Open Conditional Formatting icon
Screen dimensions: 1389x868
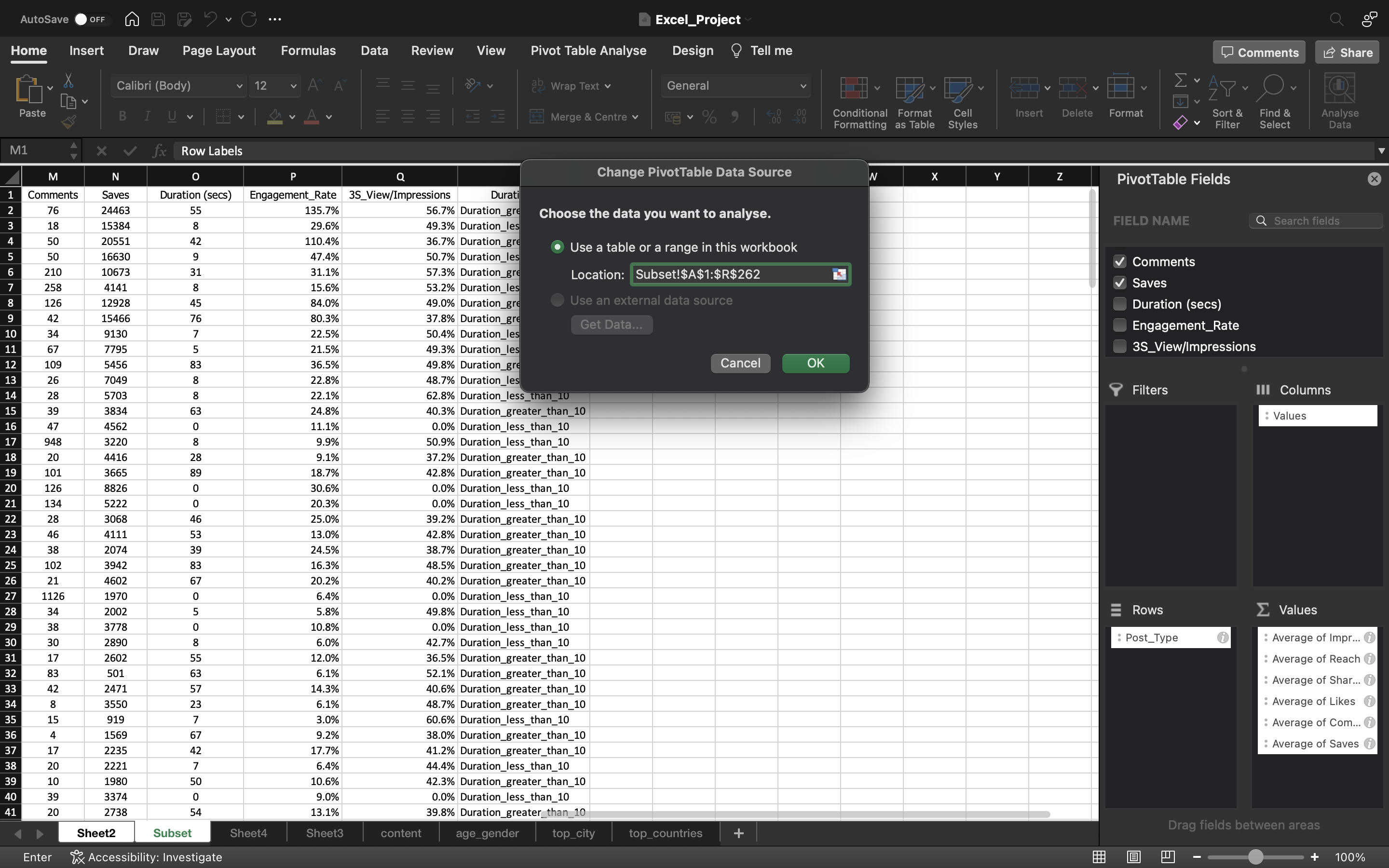[854, 88]
